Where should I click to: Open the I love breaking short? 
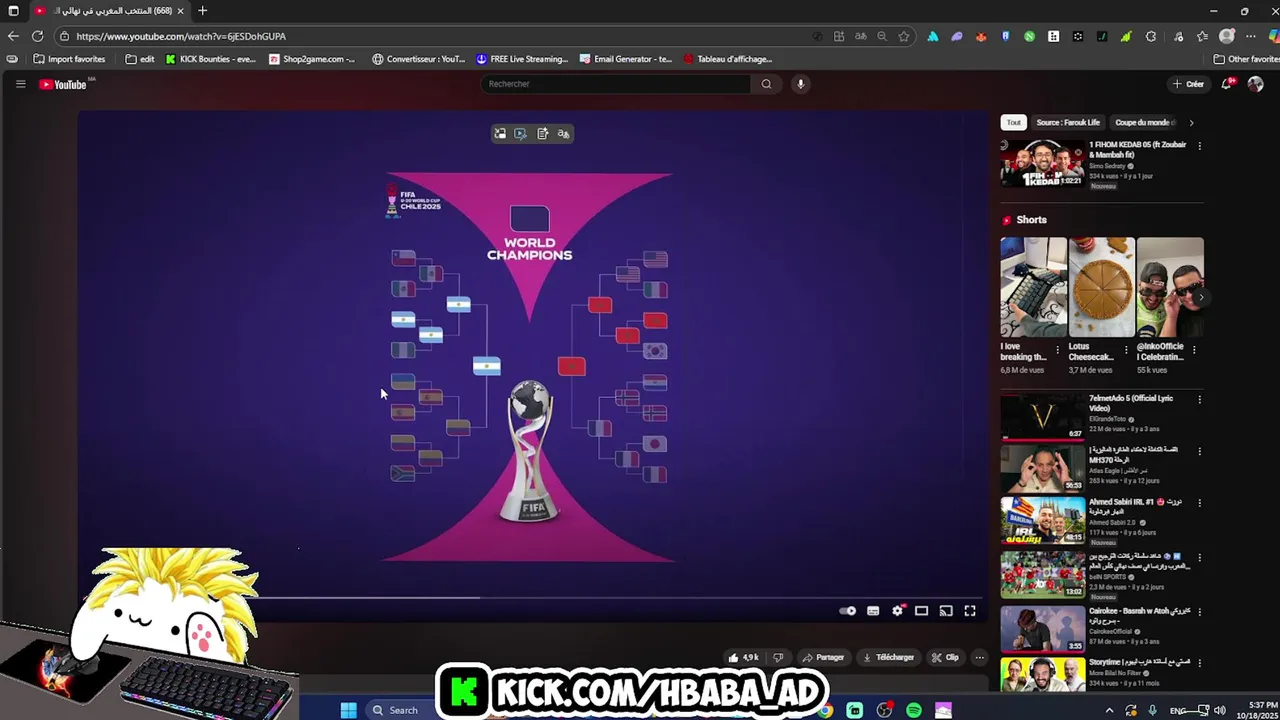tap(1033, 286)
